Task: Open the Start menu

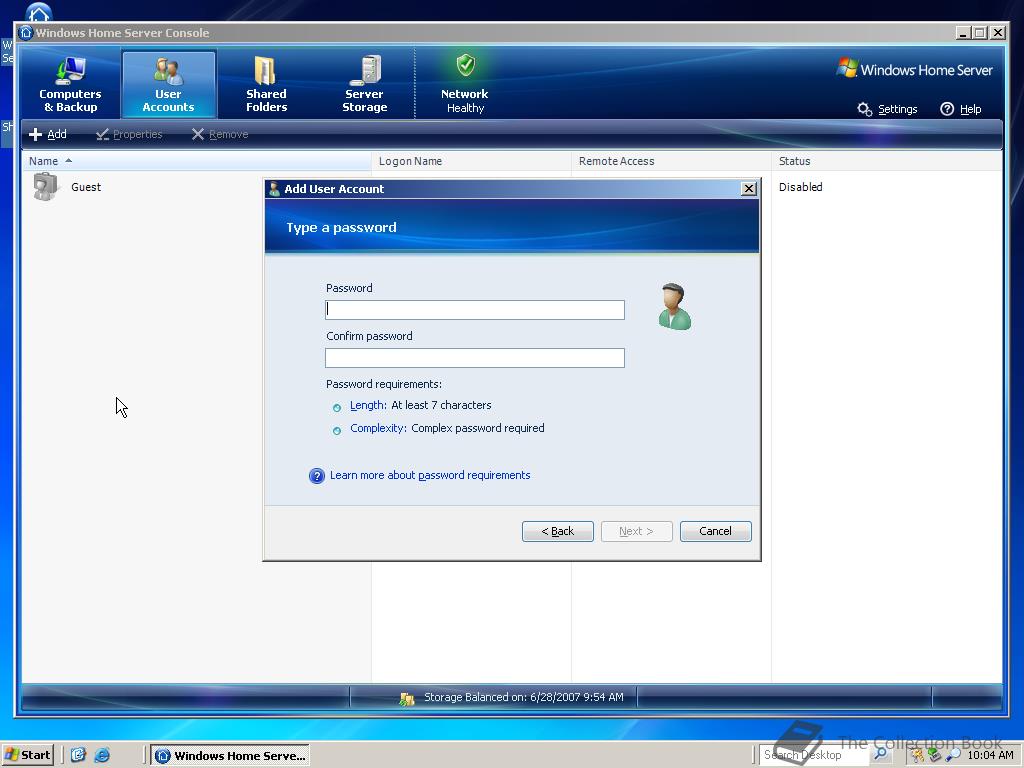Action: pos(27,755)
